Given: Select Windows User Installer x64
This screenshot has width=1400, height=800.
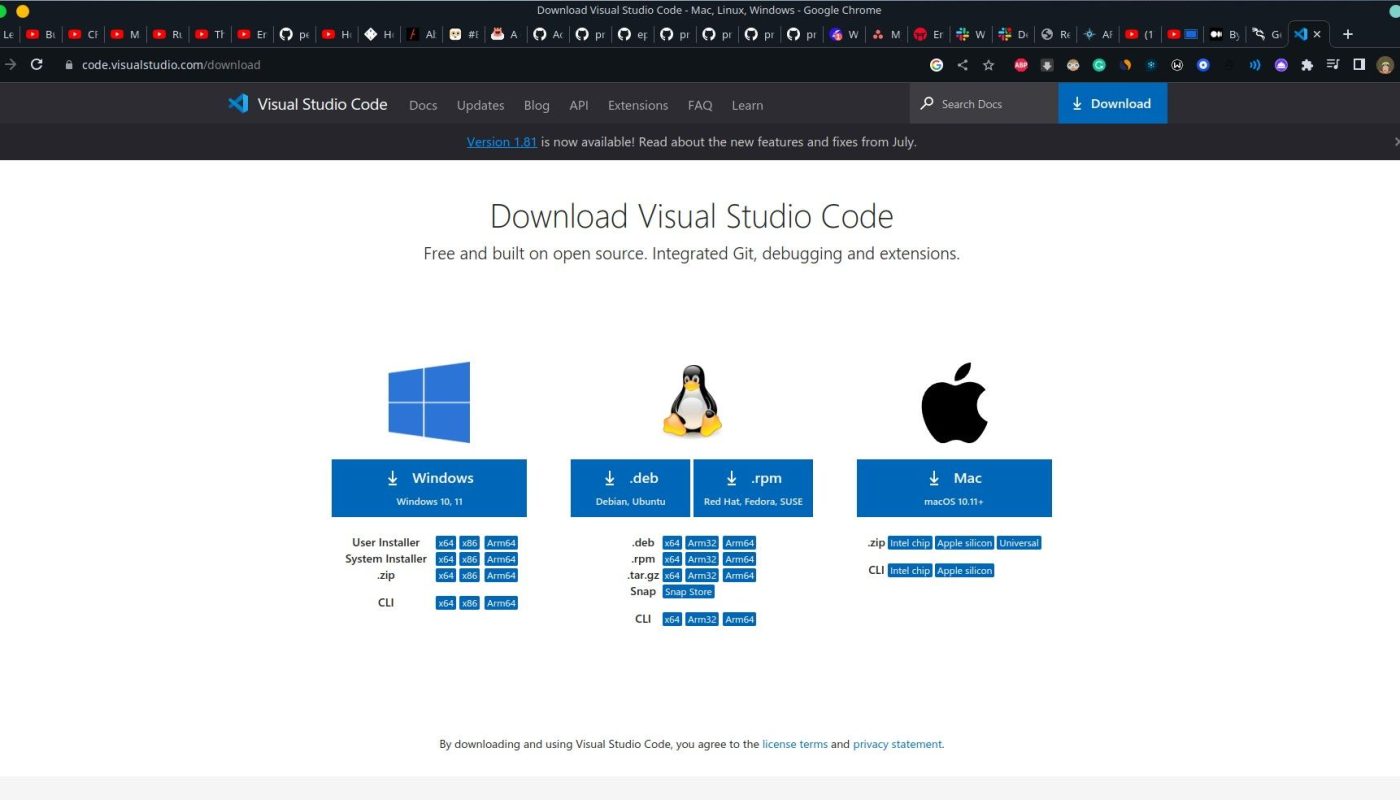Looking at the screenshot, I should [x=446, y=543].
